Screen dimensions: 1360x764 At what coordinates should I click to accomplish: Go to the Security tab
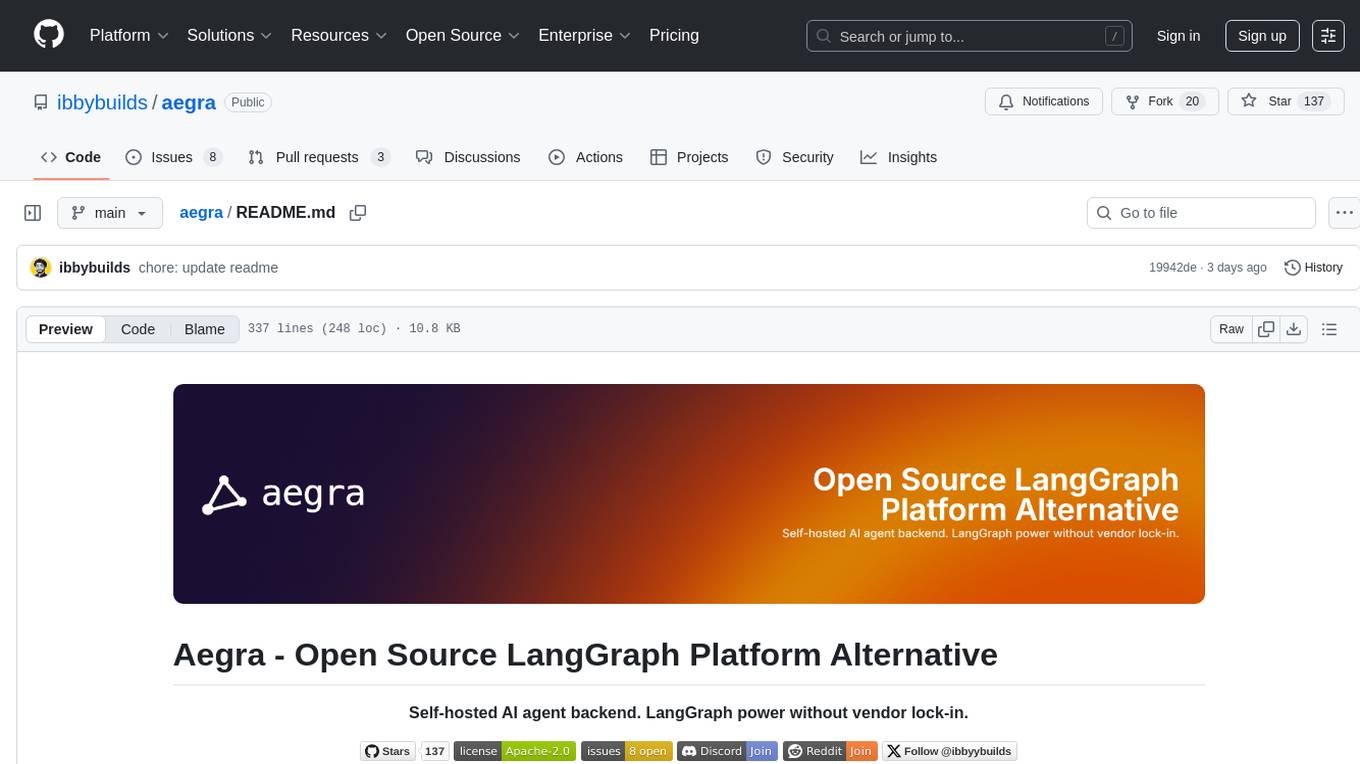point(795,157)
